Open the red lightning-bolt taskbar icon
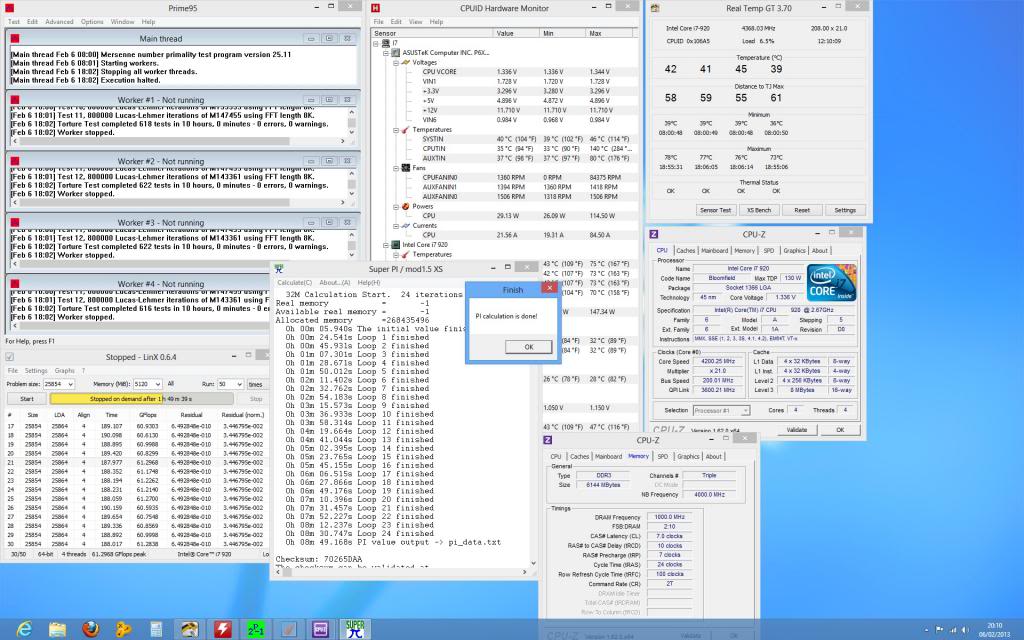 [223, 629]
